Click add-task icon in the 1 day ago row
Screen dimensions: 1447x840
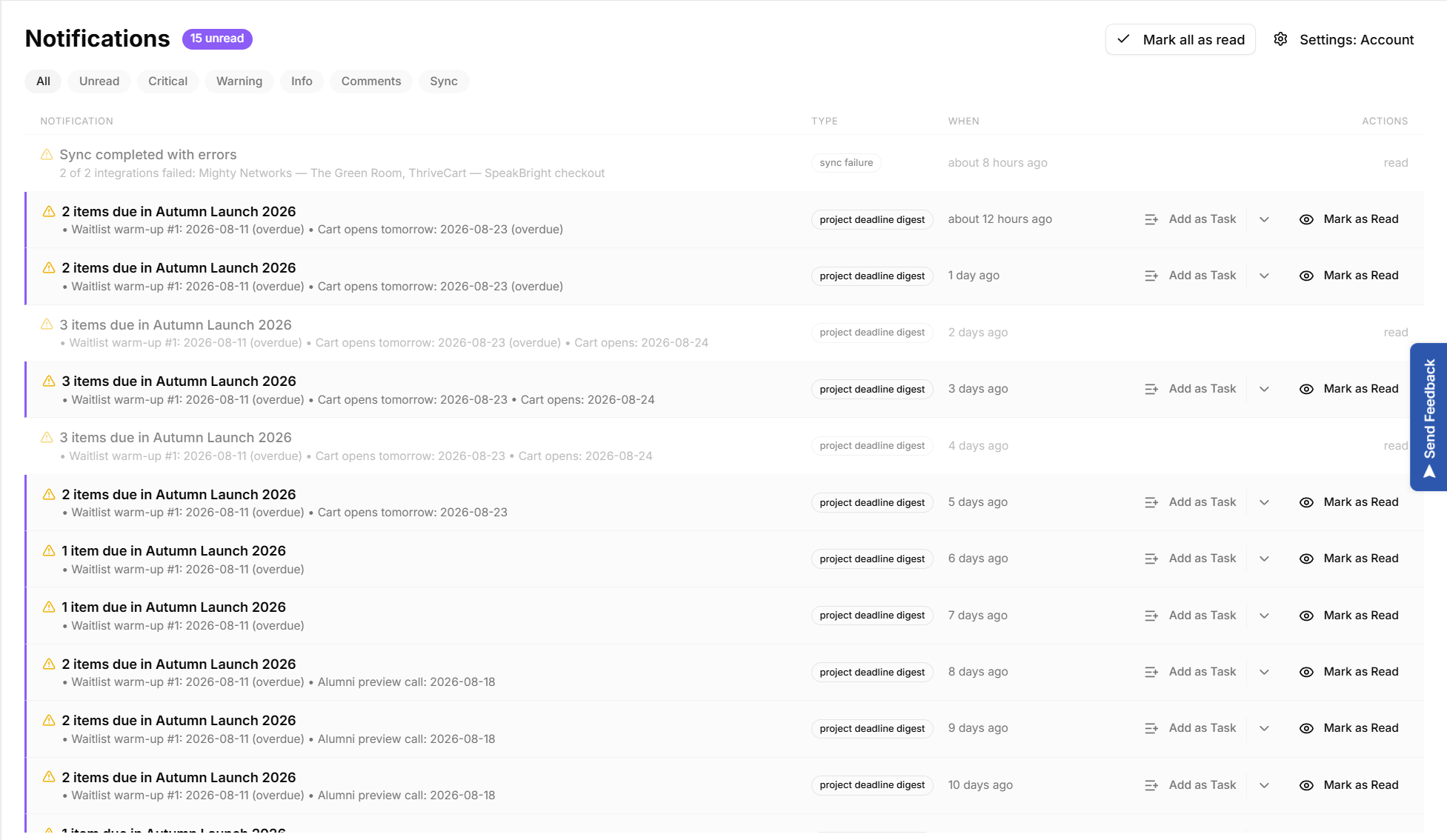point(1151,276)
